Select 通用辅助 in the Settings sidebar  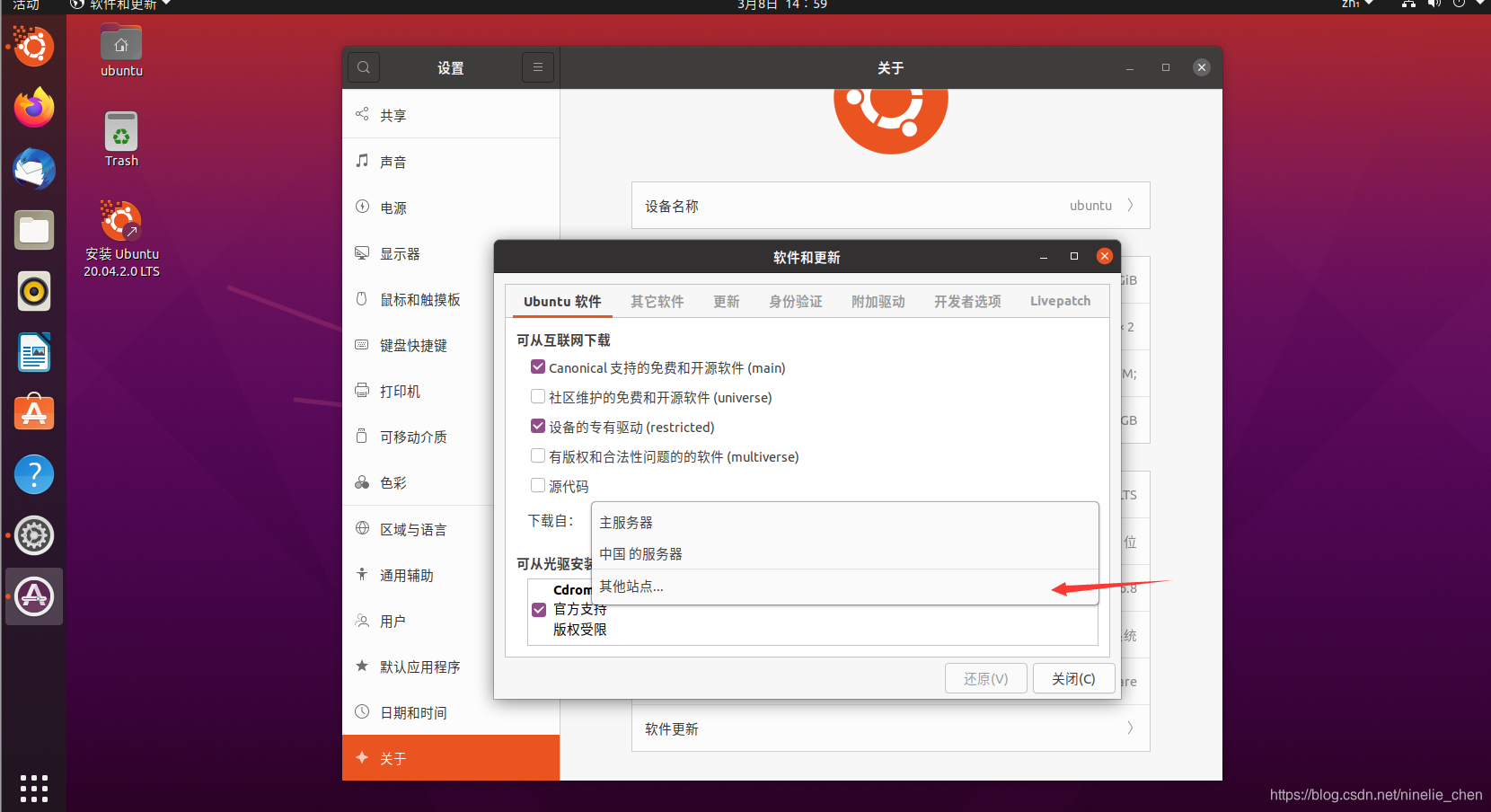(418, 575)
